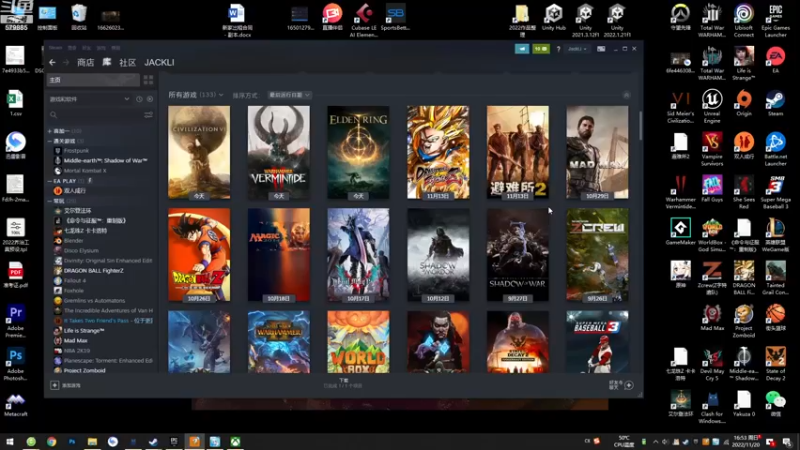Open the Origin desktop shortcut

point(743,104)
